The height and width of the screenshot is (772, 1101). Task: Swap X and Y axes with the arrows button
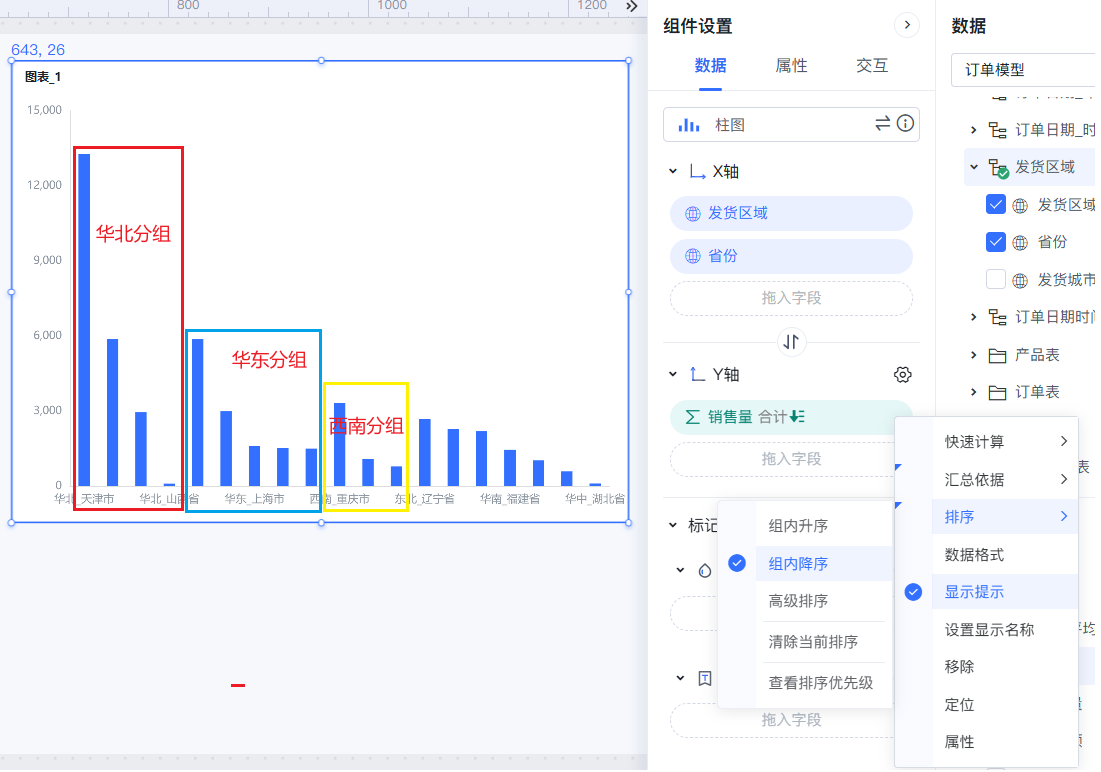(791, 342)
